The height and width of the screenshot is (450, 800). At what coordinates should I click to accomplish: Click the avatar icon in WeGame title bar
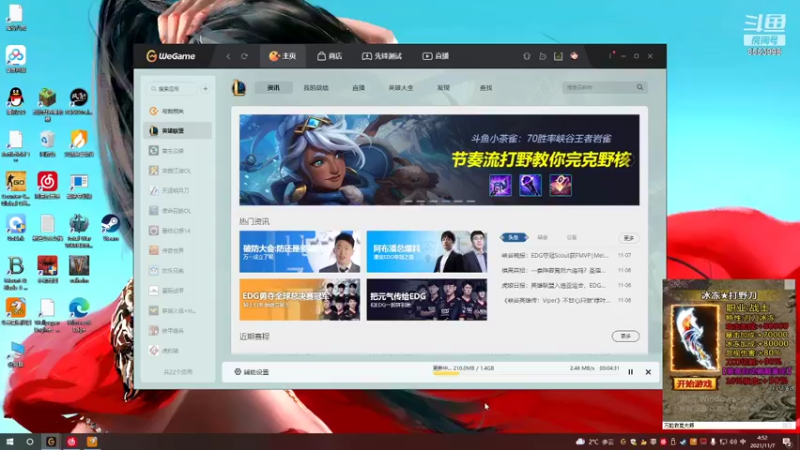[x=574, y=56]
